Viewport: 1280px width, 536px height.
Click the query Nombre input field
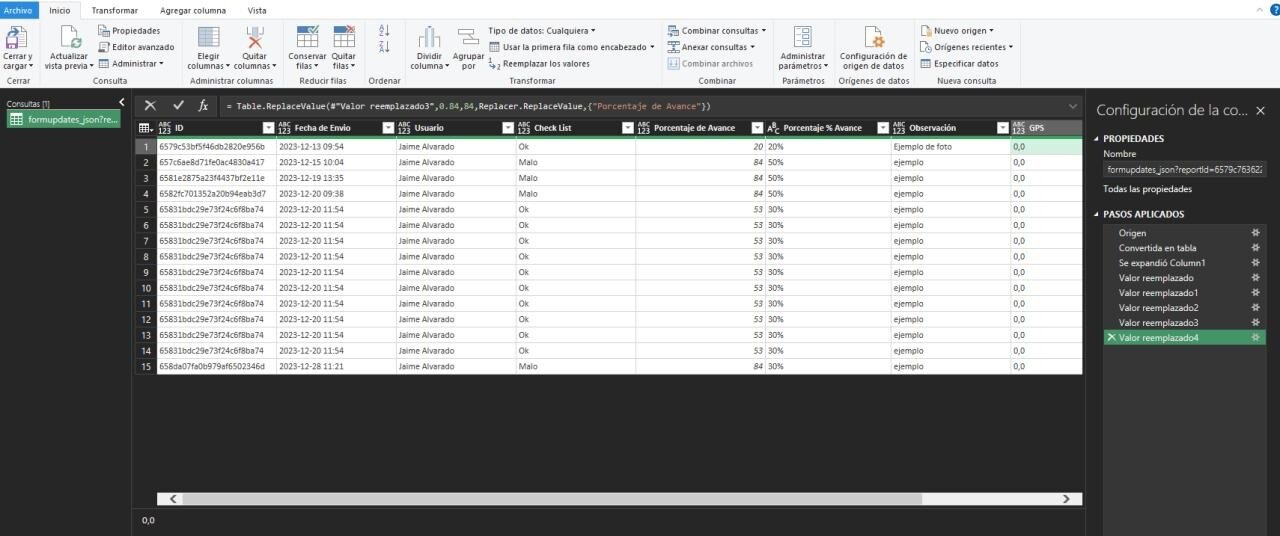[1184, 170]
